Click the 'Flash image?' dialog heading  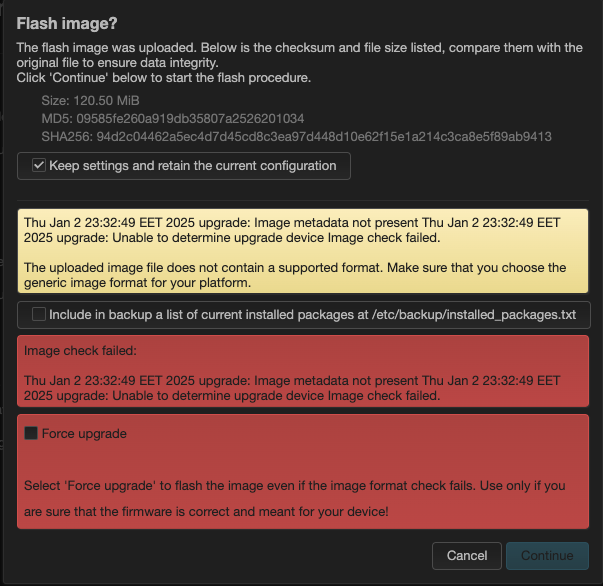coord(67,23)
